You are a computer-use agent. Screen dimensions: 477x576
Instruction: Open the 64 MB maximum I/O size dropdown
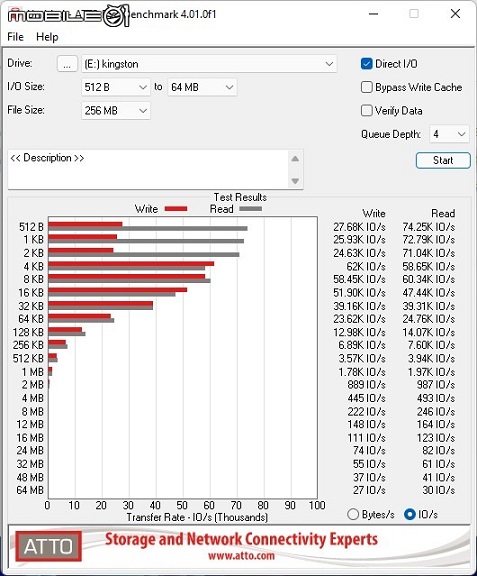[202, 87]
